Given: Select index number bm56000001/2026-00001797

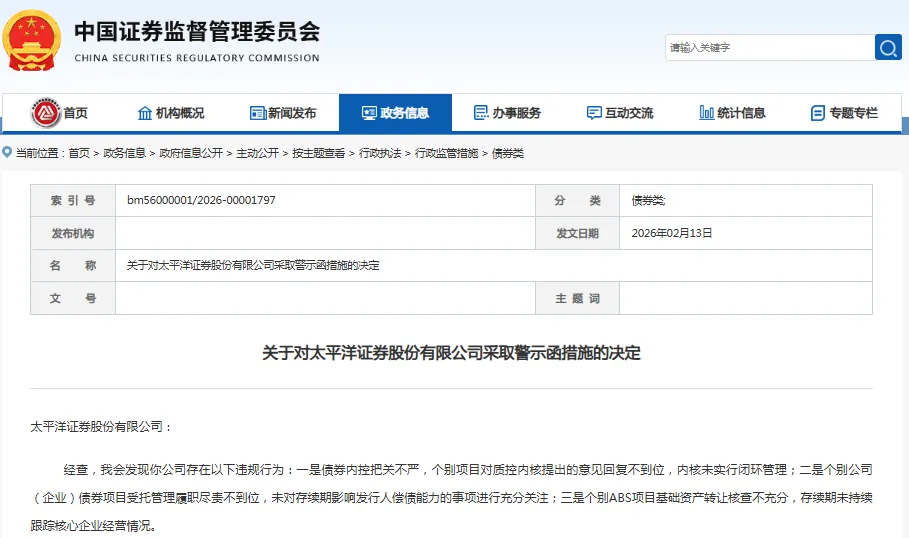Looking at the screenshot, I should (x=201, y=200).
